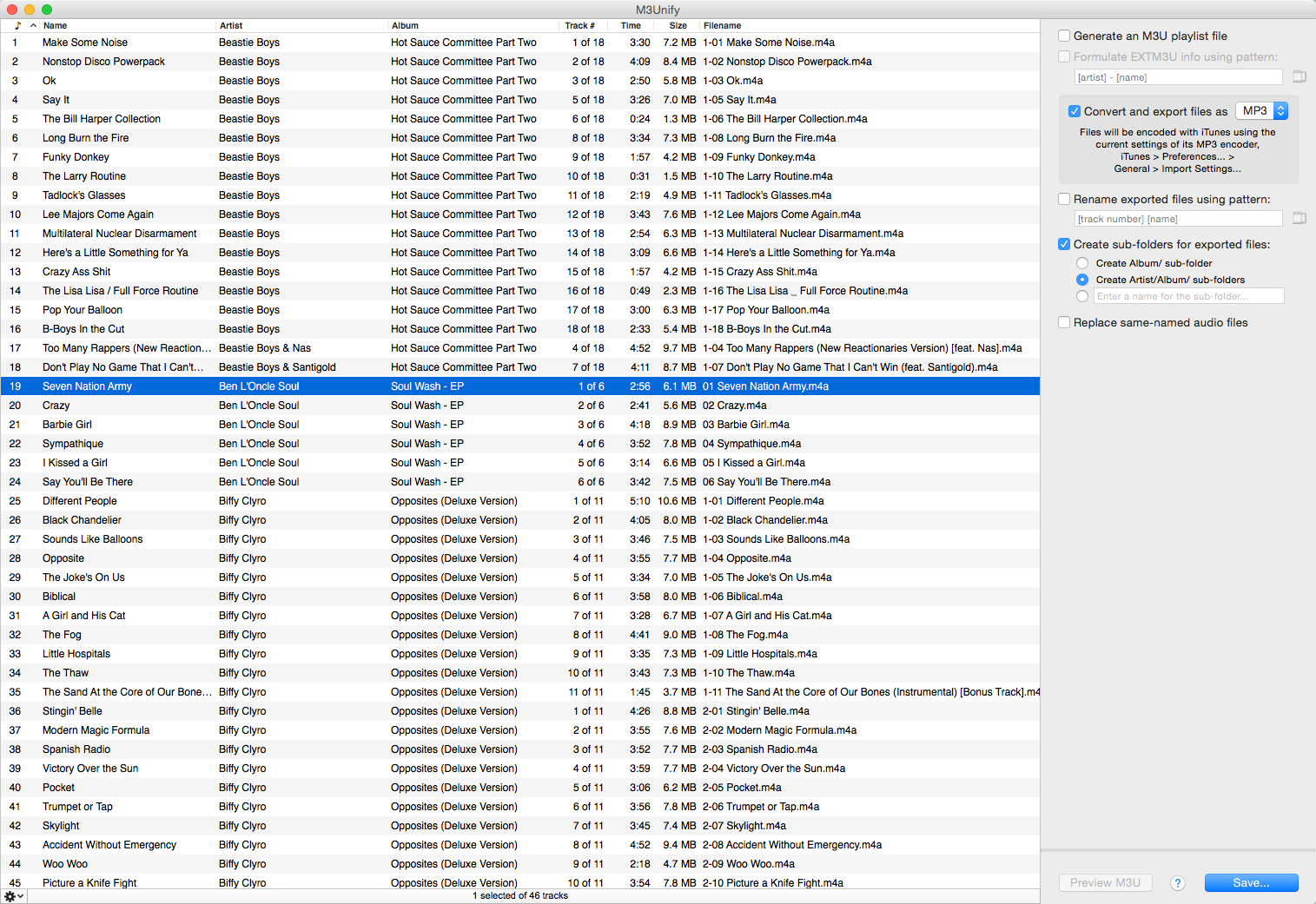The height and width of the screenshot is (904, 1316).
Task: Sort tracks by Time column header
Action: [x=632, y=25]
